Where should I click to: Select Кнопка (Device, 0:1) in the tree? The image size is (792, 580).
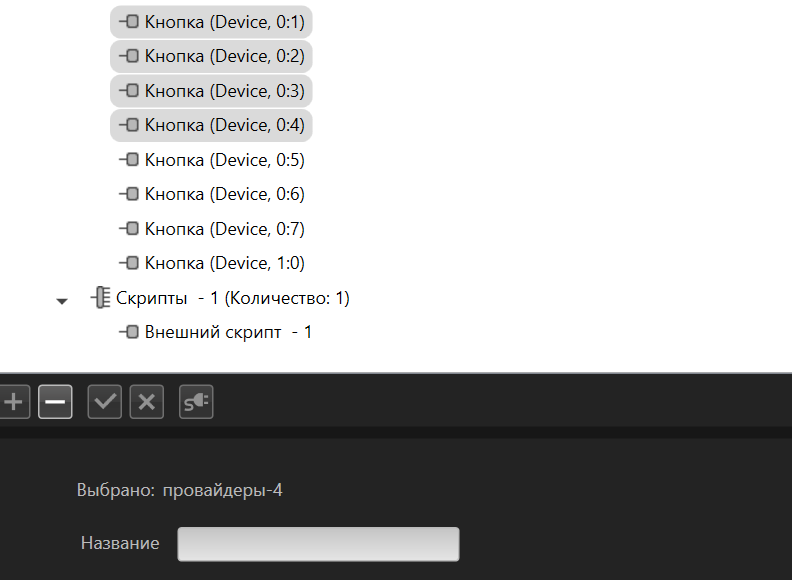(224, 21)
